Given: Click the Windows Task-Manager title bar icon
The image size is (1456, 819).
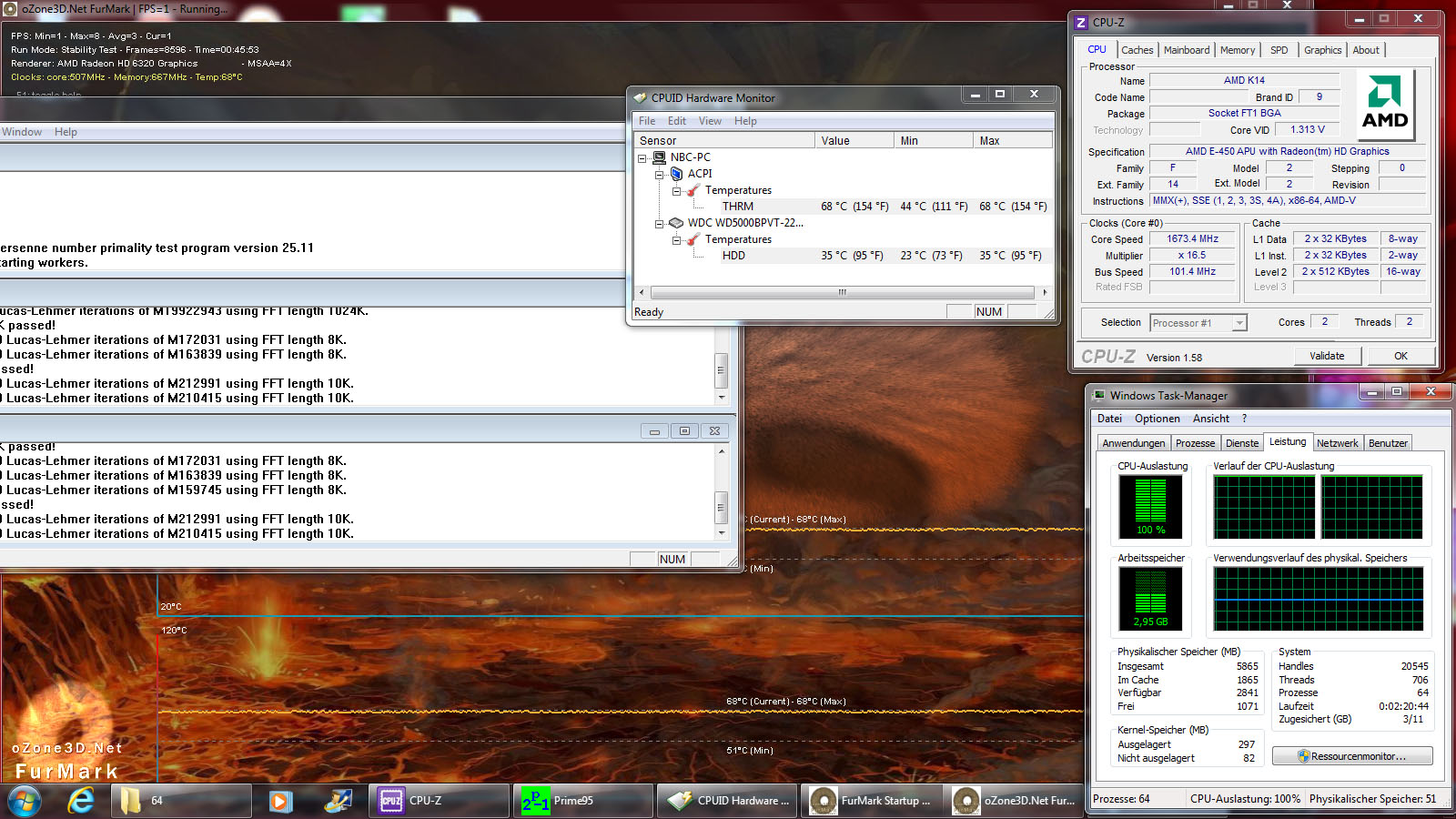Looking at the screenshot, I should pos(1099,395).
